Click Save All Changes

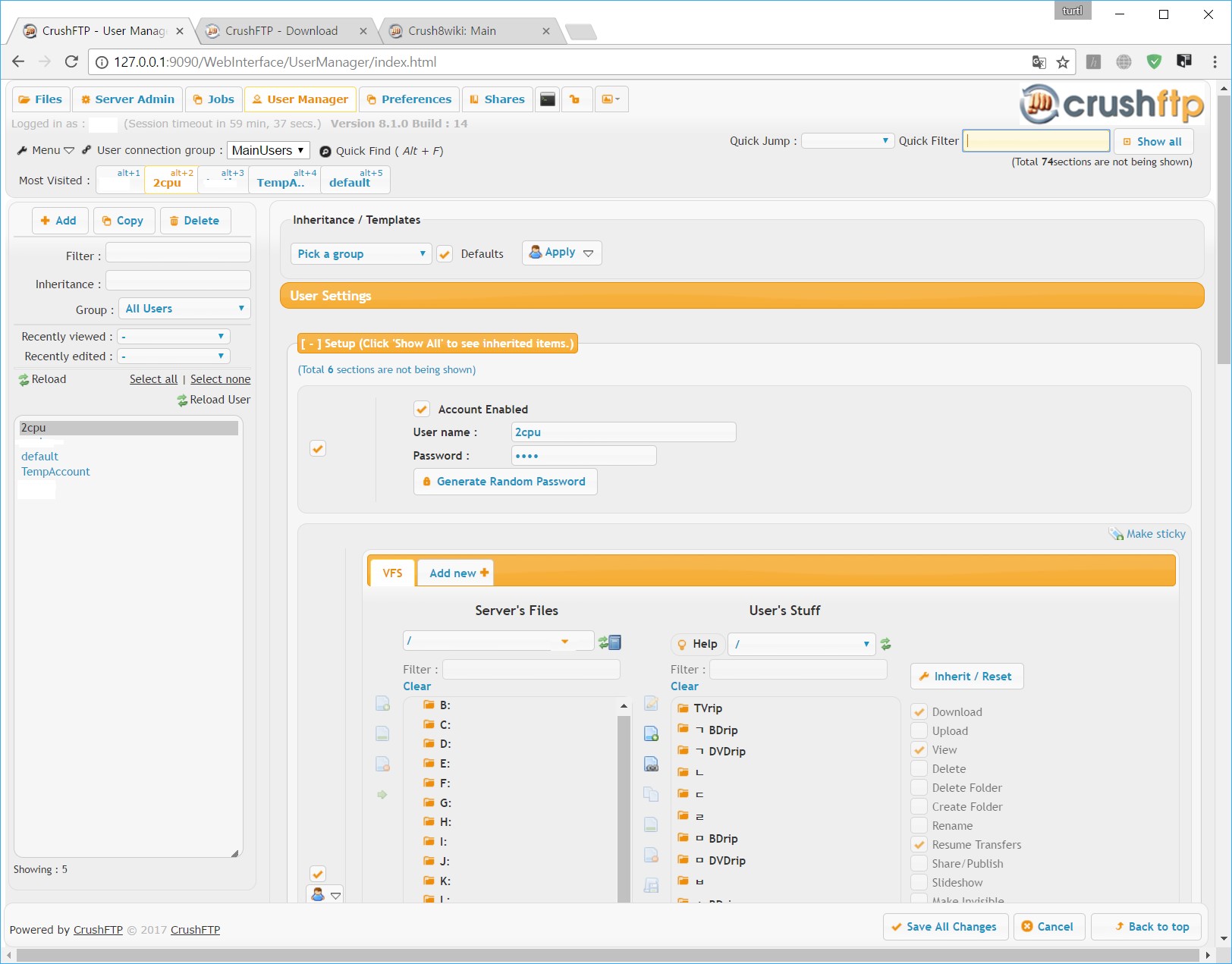point(945,927)
